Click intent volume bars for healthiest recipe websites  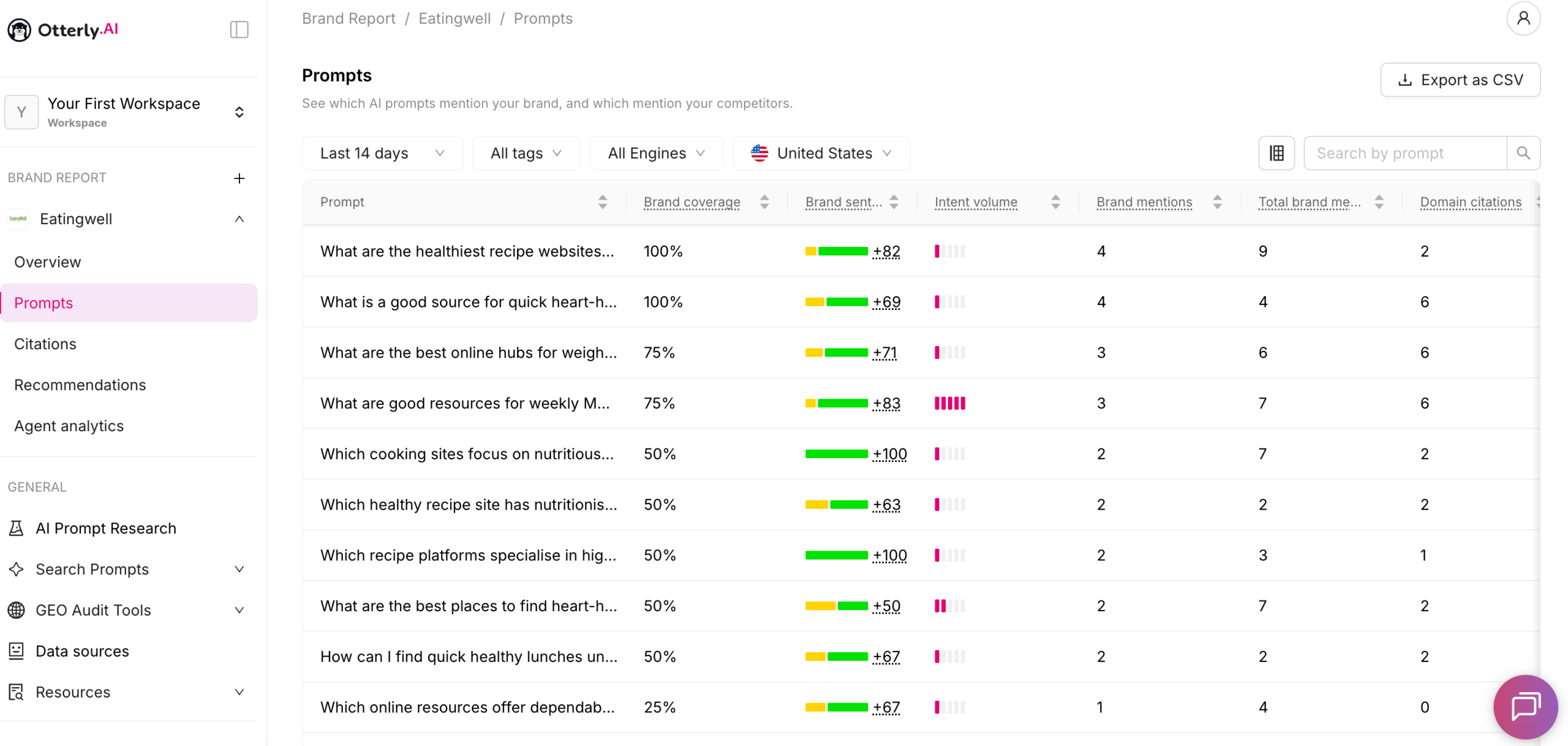click(949, 251)
